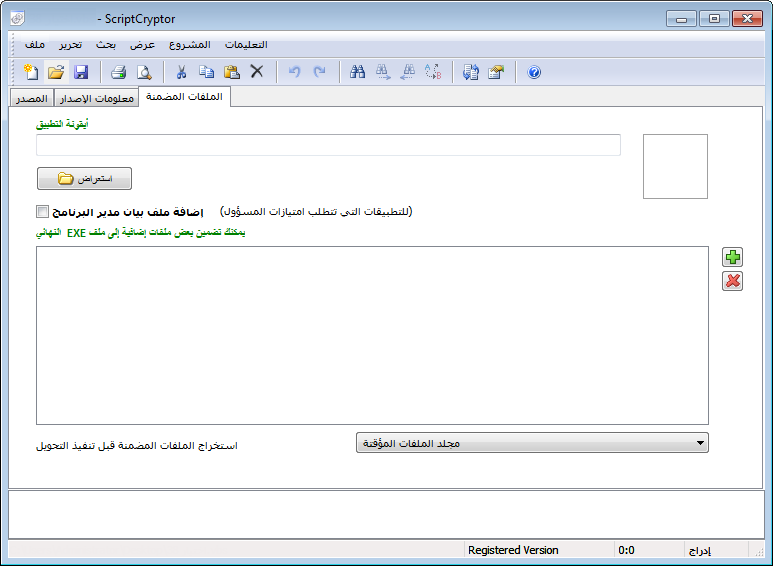Click the New file toolbar icon
This screenshot has height=566, width=773.
[x=31, y=72]
